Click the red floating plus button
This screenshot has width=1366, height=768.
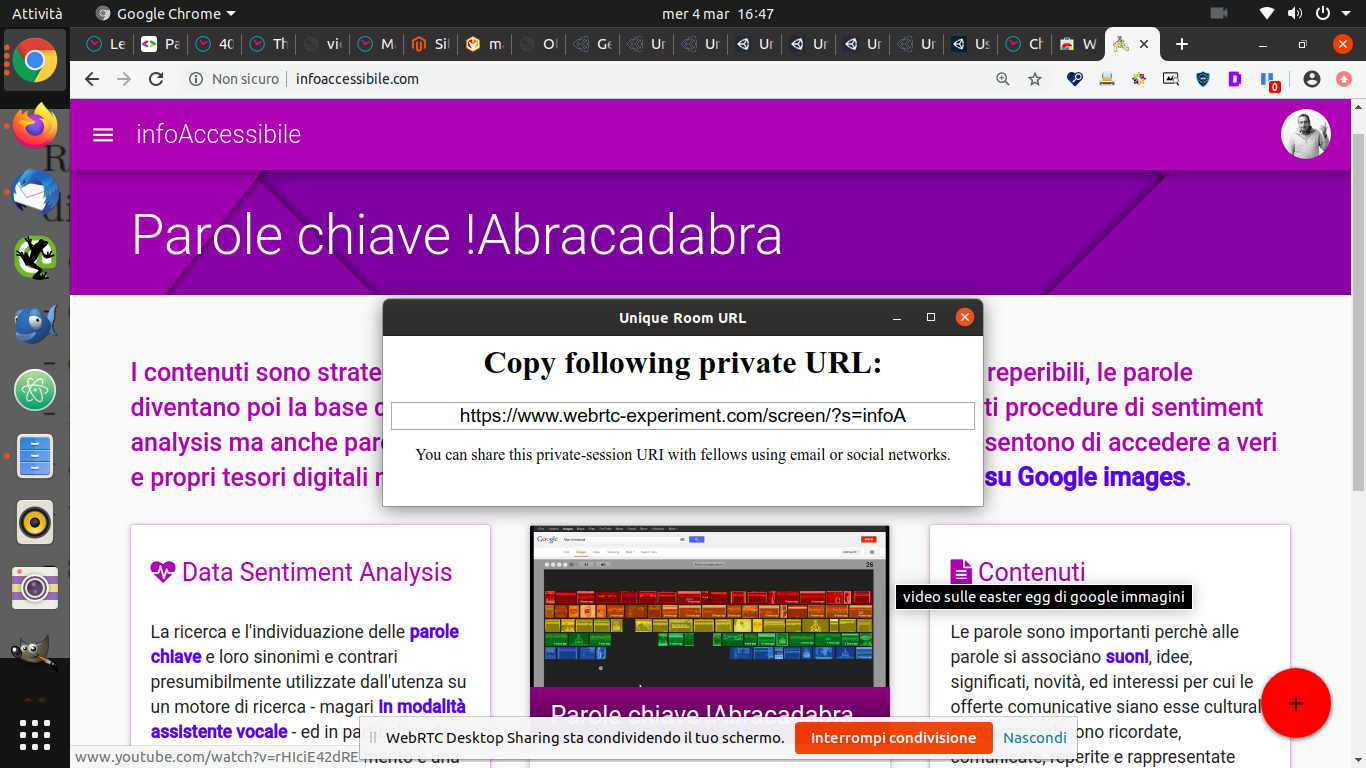(x=1295, y=703)
